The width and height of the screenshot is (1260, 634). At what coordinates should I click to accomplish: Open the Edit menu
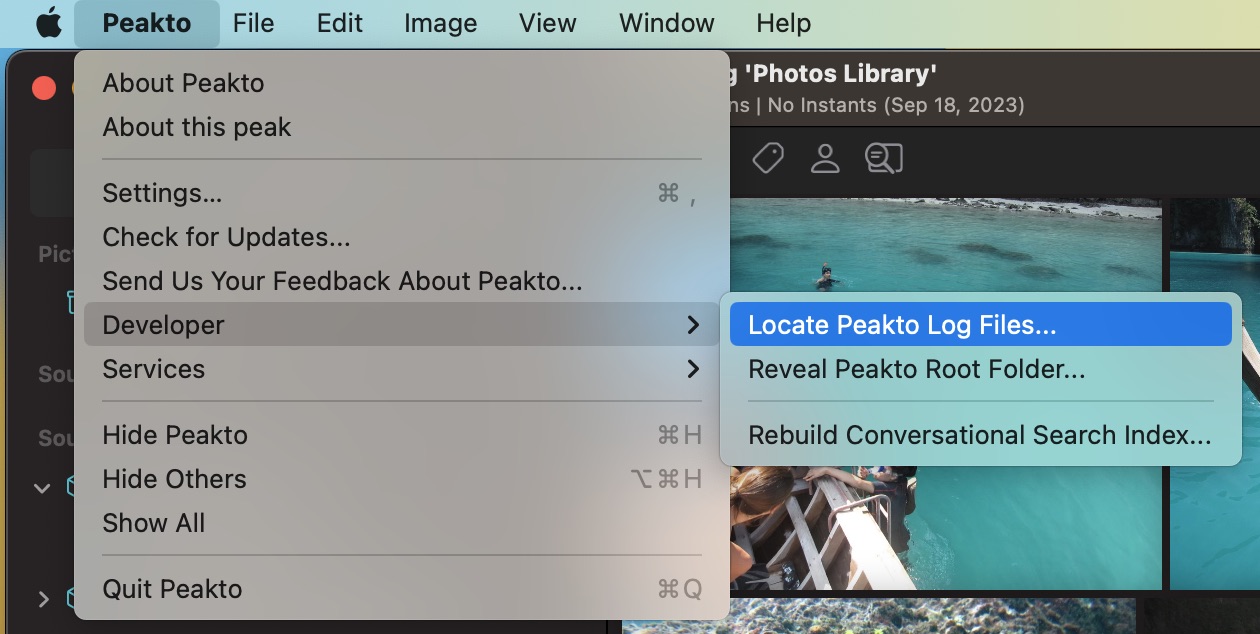[340, 23]
